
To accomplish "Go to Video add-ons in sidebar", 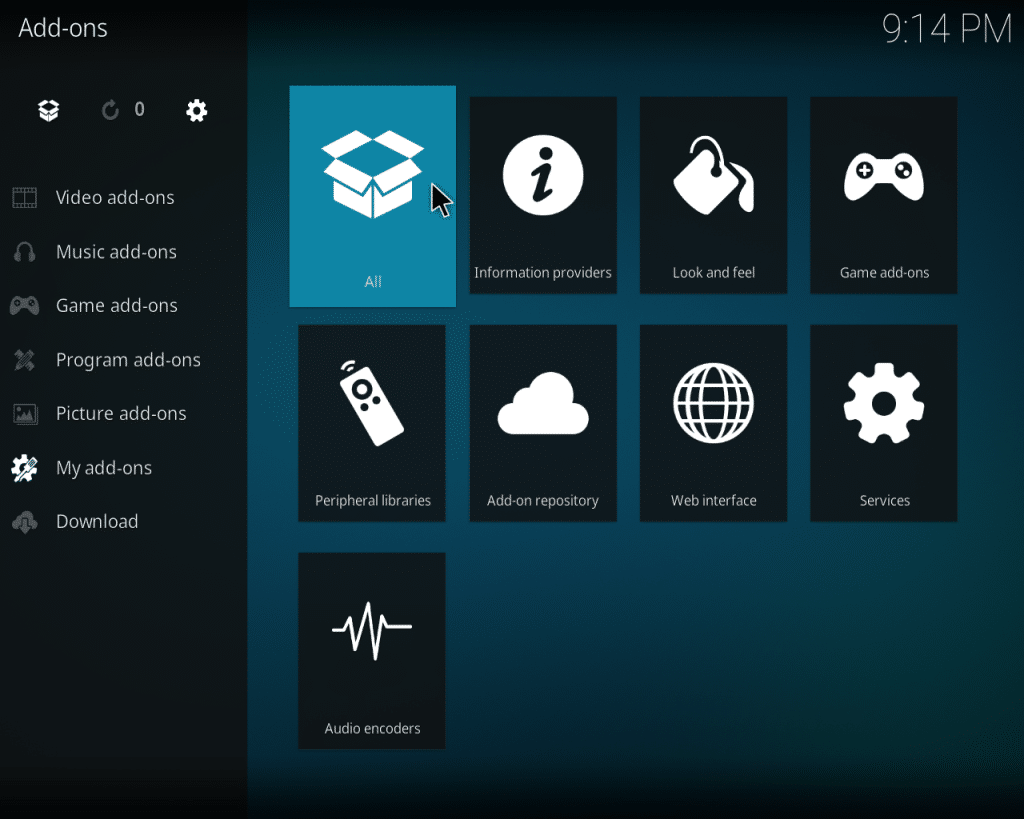I will [x=115, y=198].
